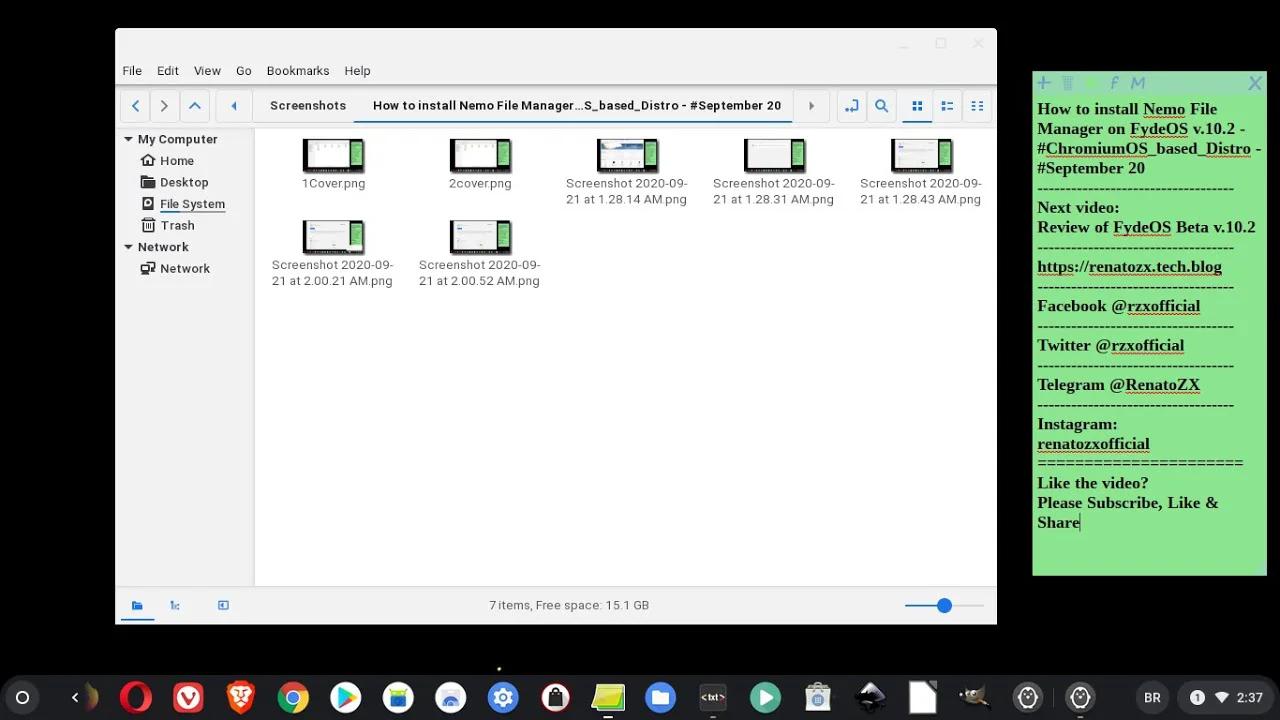Open the Bookmarks menu
Viewport: 1280px width, 720px height.
[298, 71]
